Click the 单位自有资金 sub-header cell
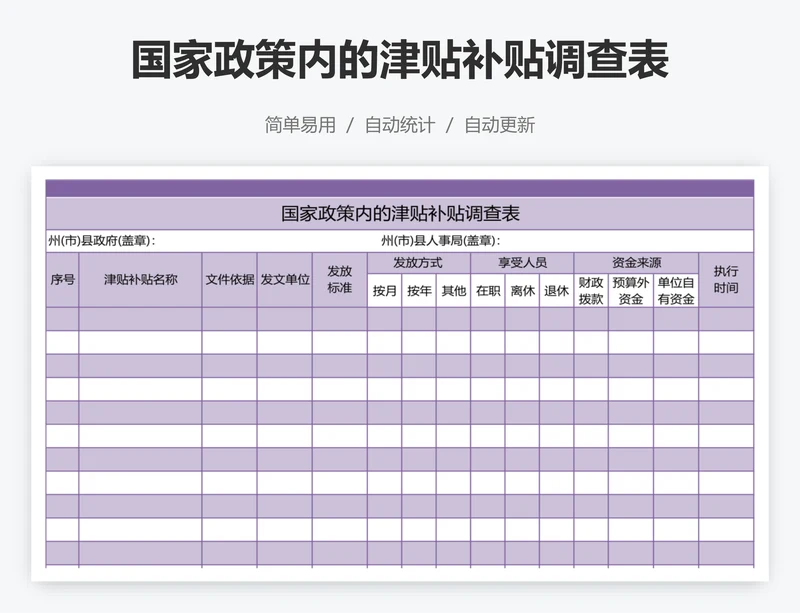This screenshot has width=800, height=613. (676, 290)
